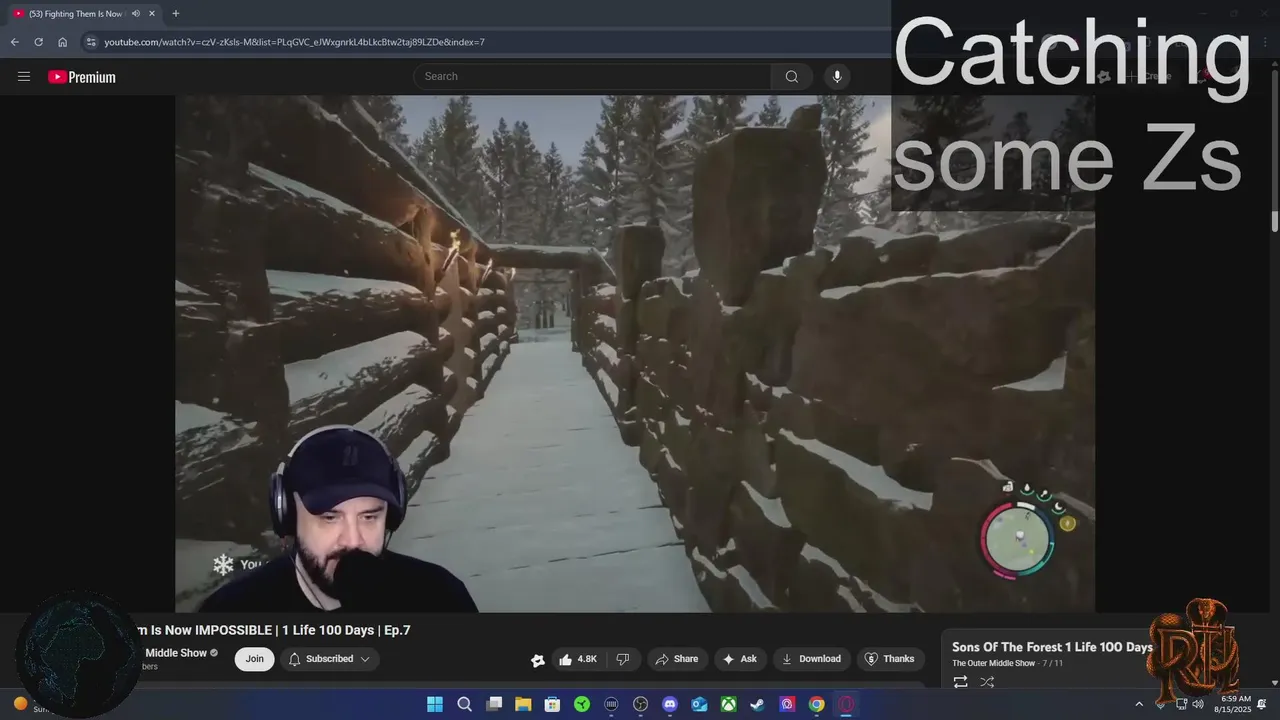This screenshot has width=1280, height=720.
Task: Click the video title text
Action: (x=272, y=630)
